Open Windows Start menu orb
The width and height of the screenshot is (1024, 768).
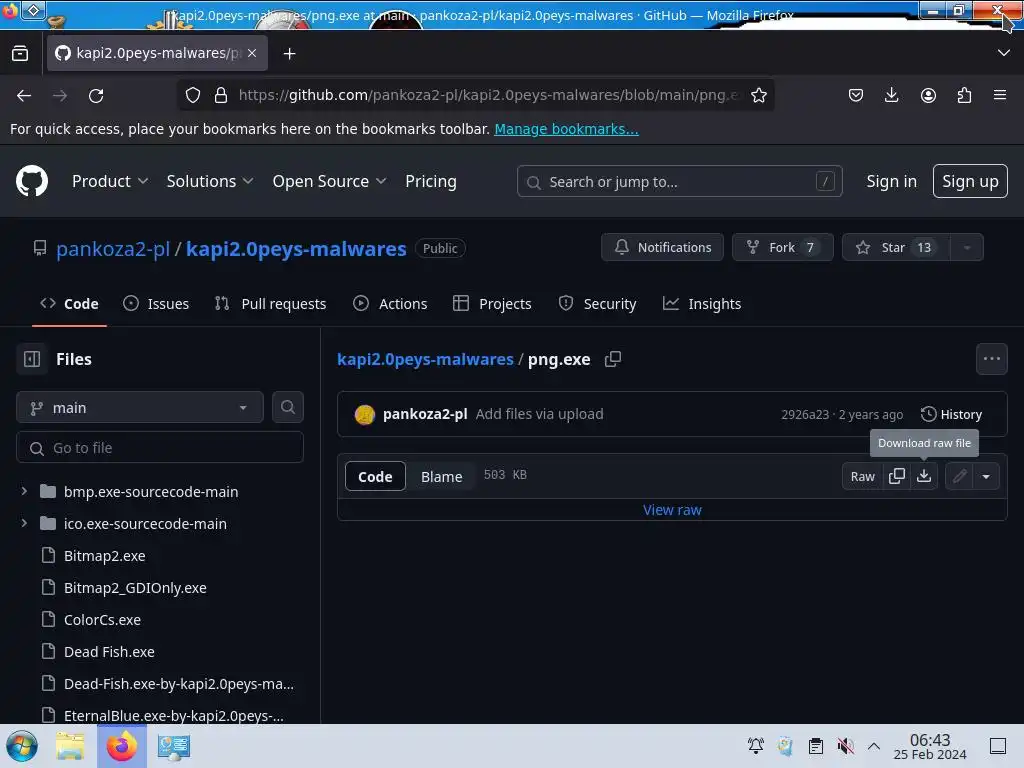[x=22, y=746]
